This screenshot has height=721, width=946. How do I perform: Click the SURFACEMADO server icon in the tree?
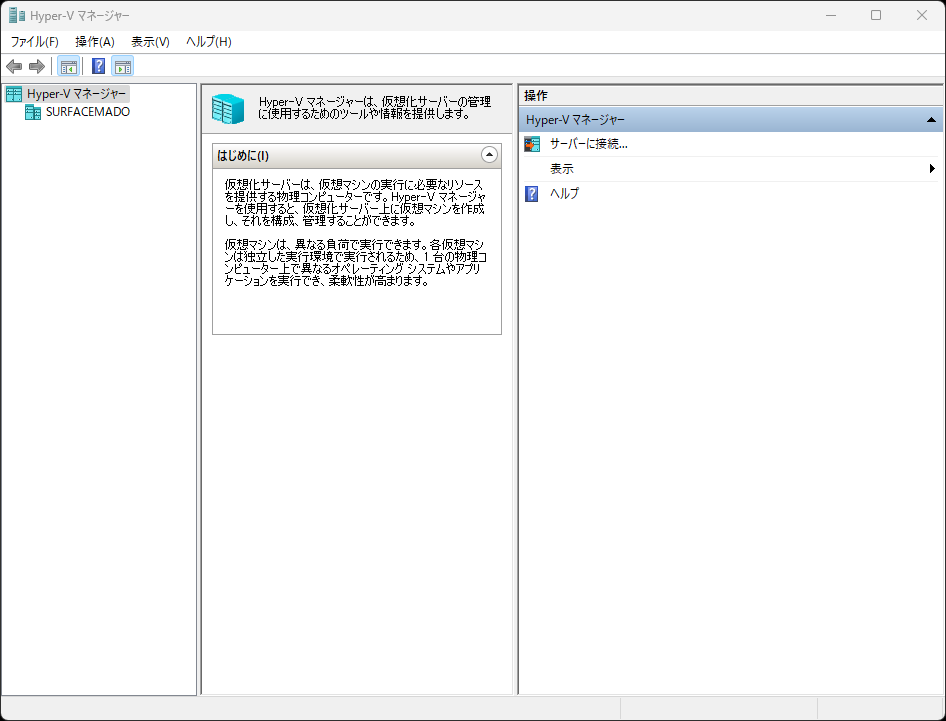[x=32, y=112]
